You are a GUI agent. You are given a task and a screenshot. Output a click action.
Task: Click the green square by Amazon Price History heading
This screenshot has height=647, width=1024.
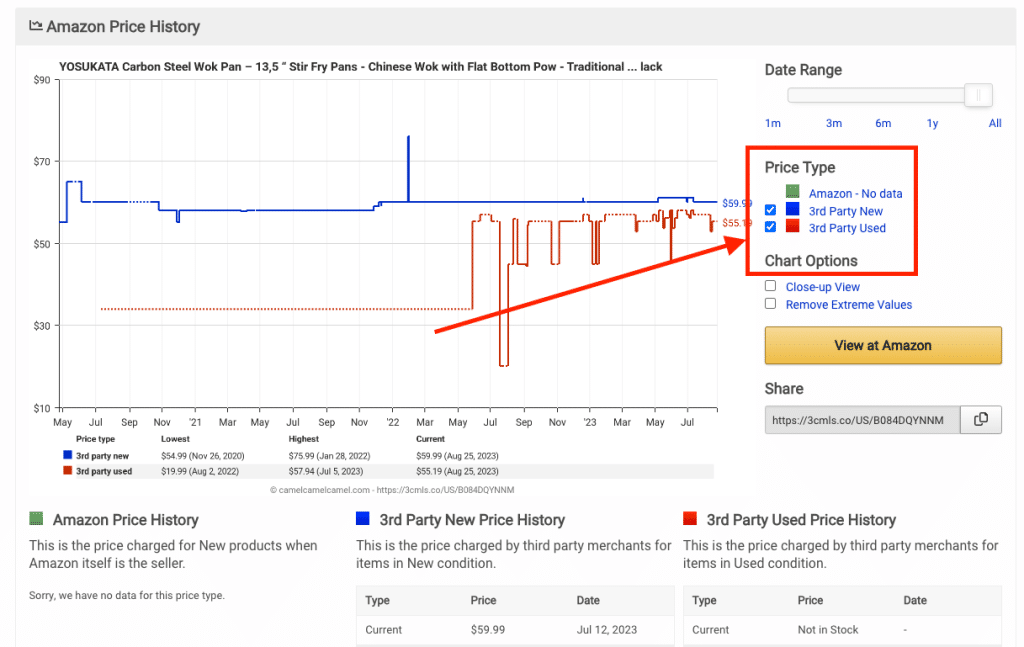tap(36, 518)
